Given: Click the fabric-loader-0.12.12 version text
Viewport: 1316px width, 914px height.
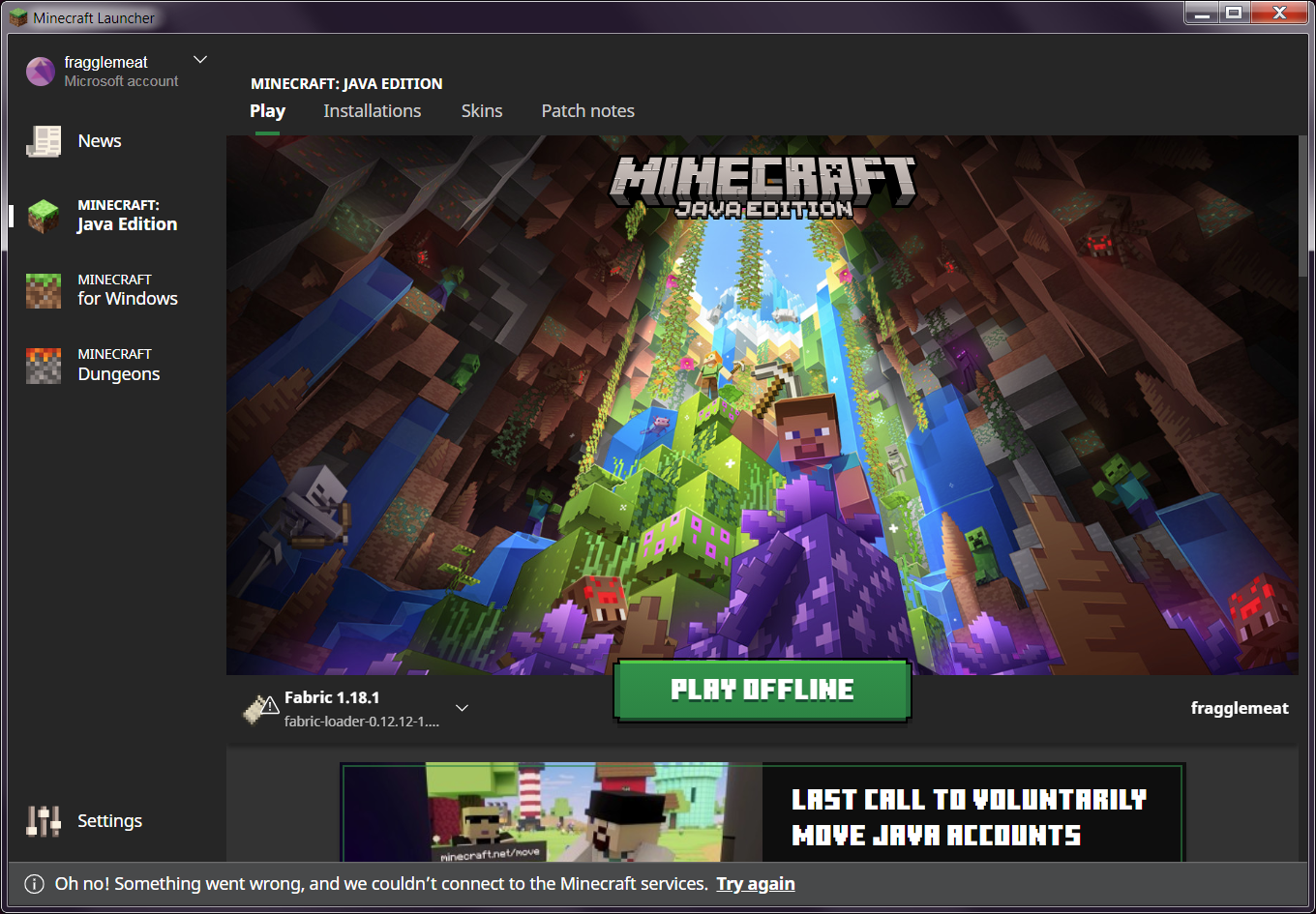Looking at the screenshot, I should (362, 722).
